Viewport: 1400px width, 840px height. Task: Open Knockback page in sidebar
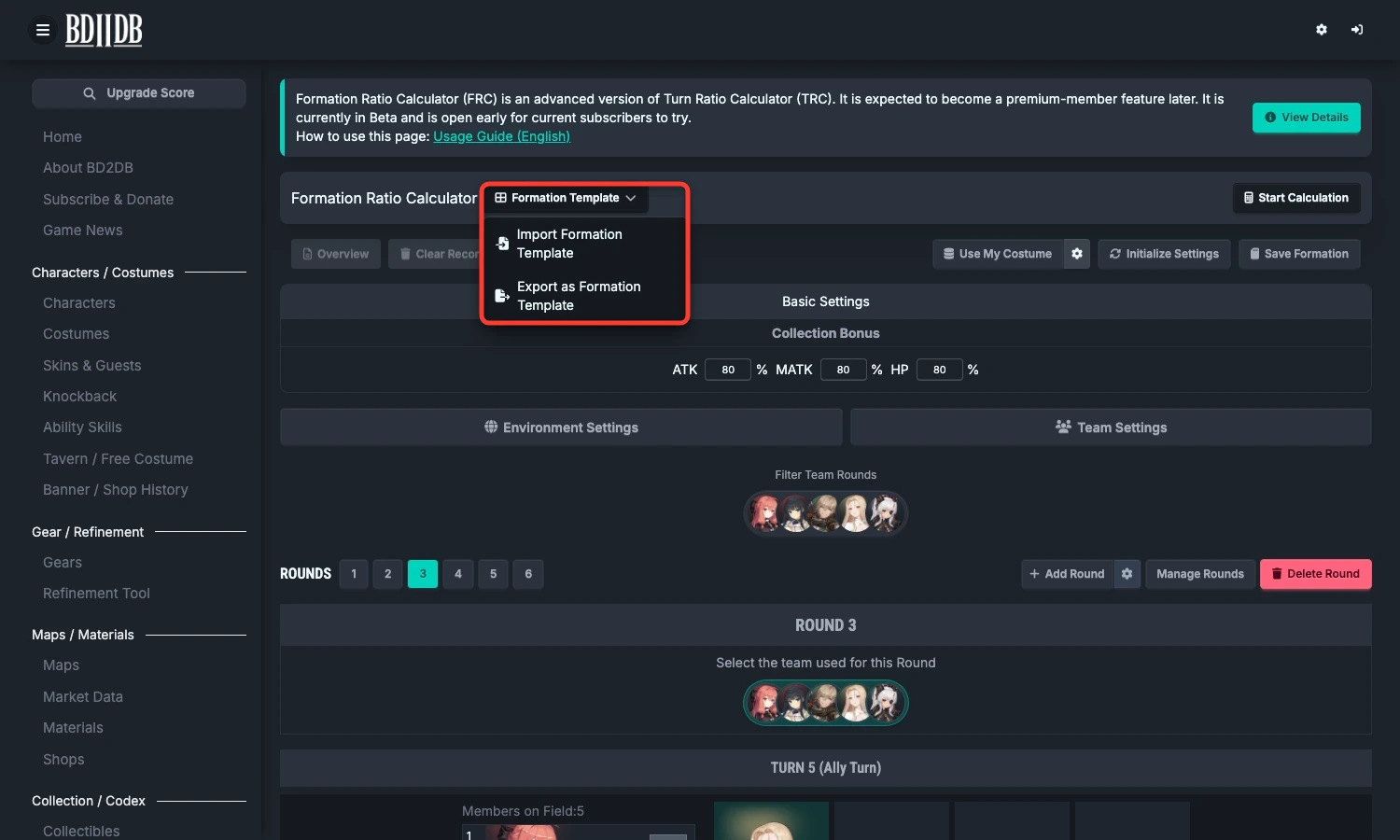pos(80,397)
